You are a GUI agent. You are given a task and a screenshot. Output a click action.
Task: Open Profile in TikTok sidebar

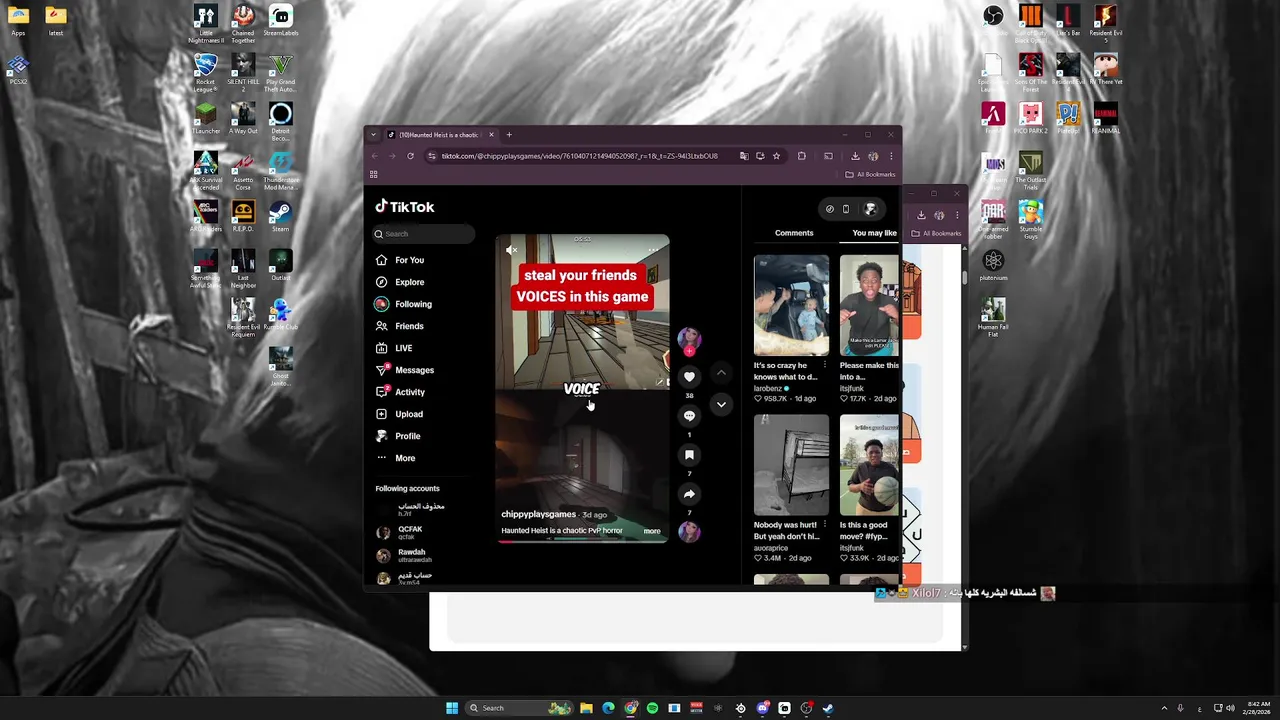(x=398, y=436)
